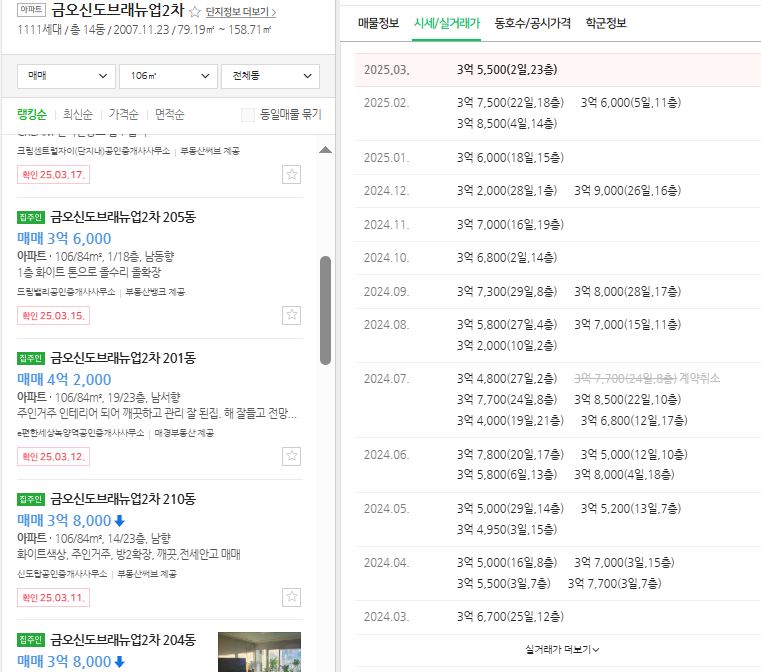Image resolution: width=761 pixels, height=672 pixels.
Task: Bookmark the 205동 listing star
Action: [x=291, y=315]
